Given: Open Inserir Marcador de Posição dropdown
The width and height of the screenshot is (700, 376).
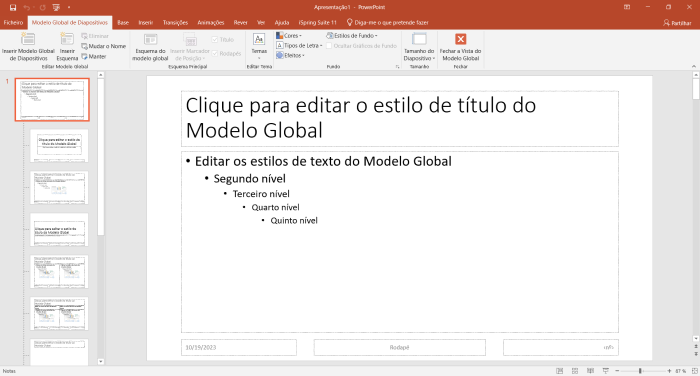Looking at the screenshot, I should coord(190,47).
